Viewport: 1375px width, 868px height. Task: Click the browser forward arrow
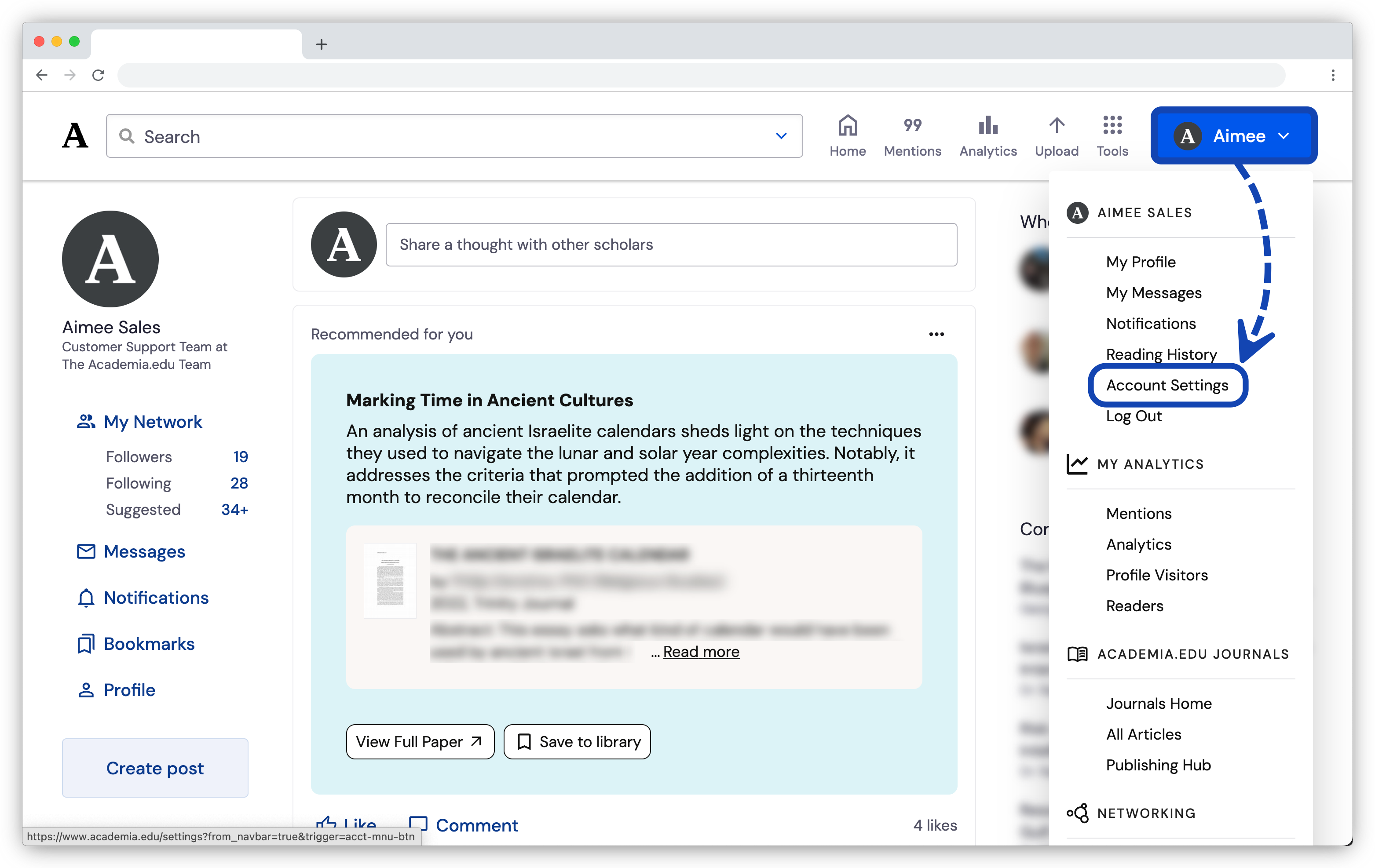click(x=69, y=75)
